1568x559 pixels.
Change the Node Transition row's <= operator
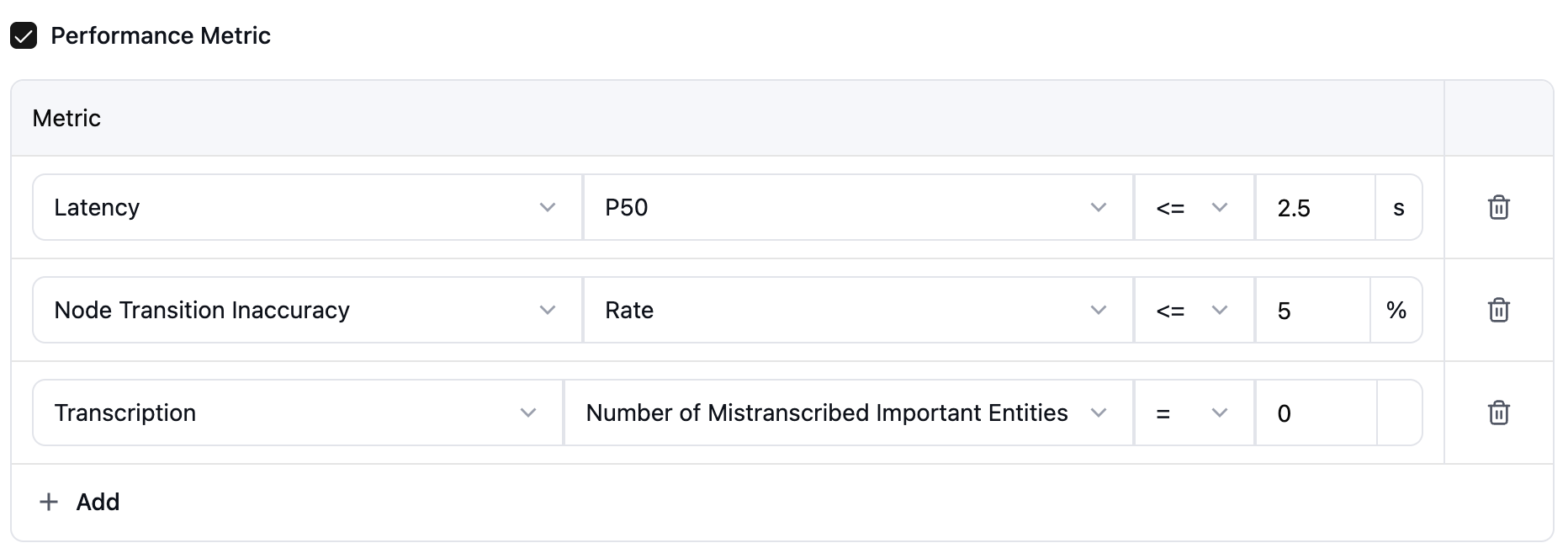pyautogui.click(x=1193, y=310)
